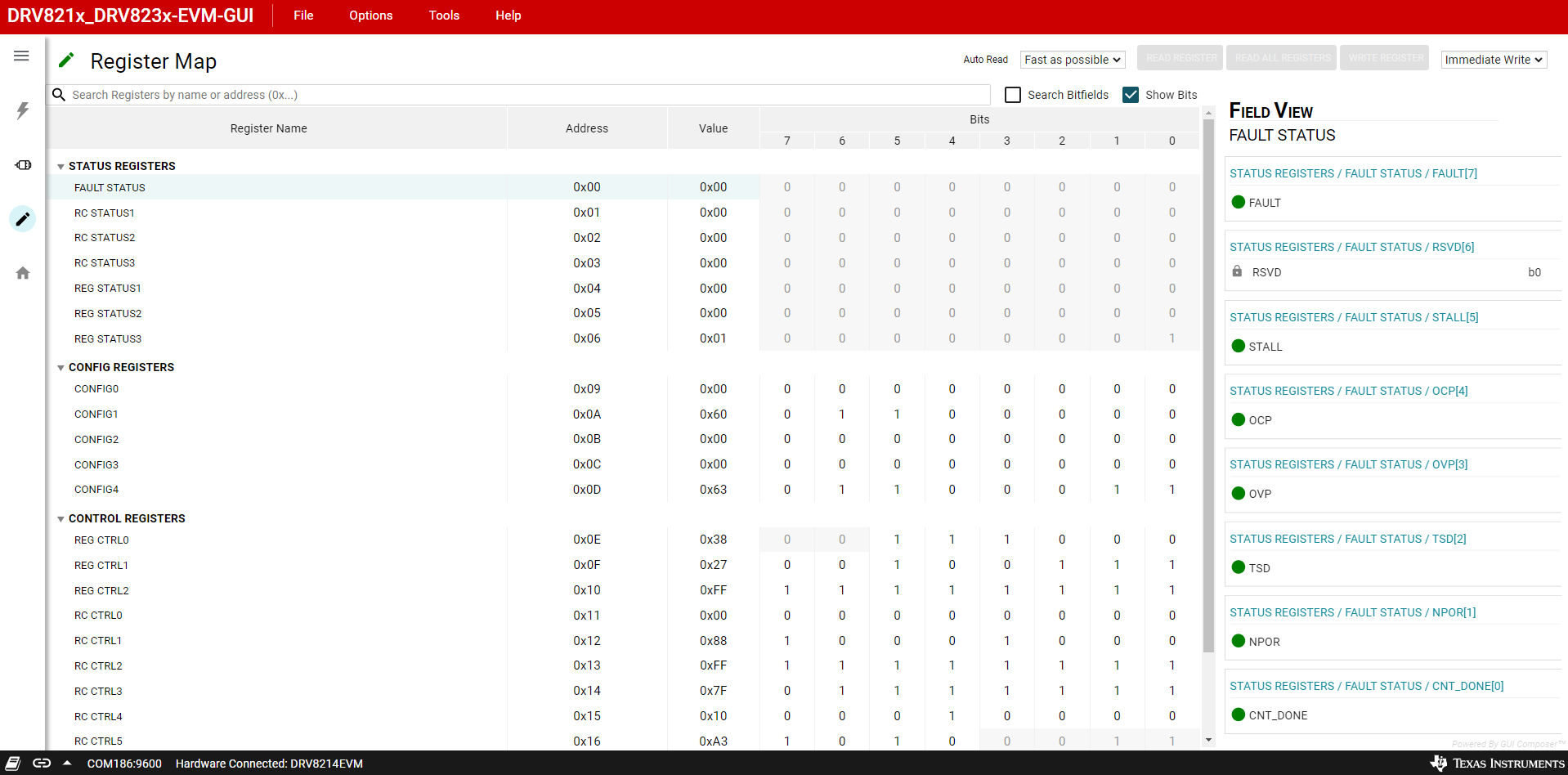Screen dimensions: 1568x775
Task: Click the book log icon in status bar
Action: (x=13, y=763)
